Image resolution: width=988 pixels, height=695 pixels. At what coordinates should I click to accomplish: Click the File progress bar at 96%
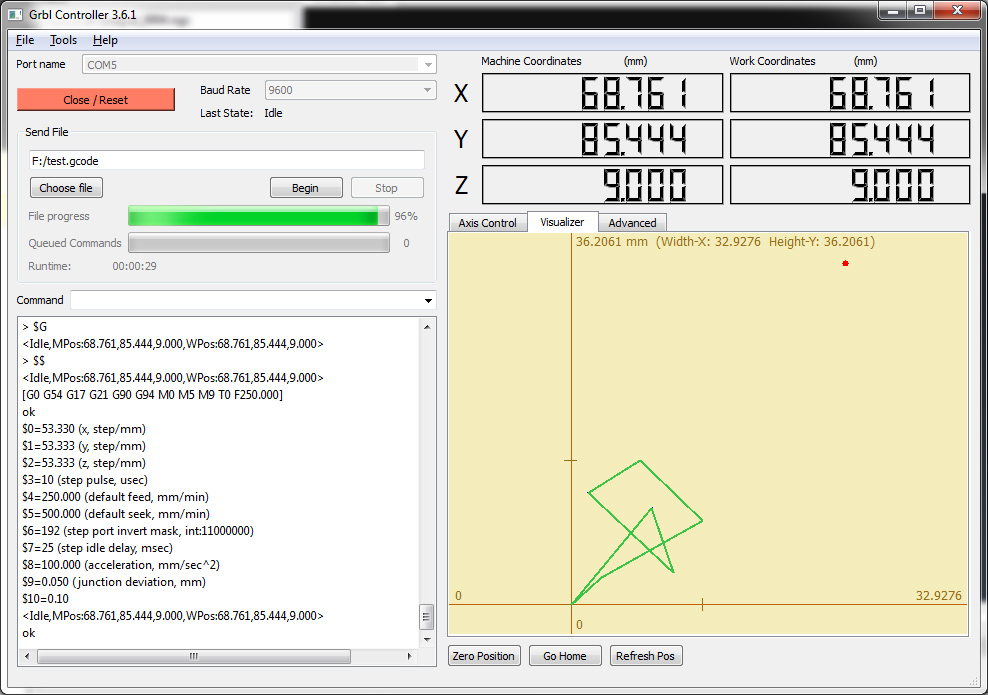(x=259, y=216)
